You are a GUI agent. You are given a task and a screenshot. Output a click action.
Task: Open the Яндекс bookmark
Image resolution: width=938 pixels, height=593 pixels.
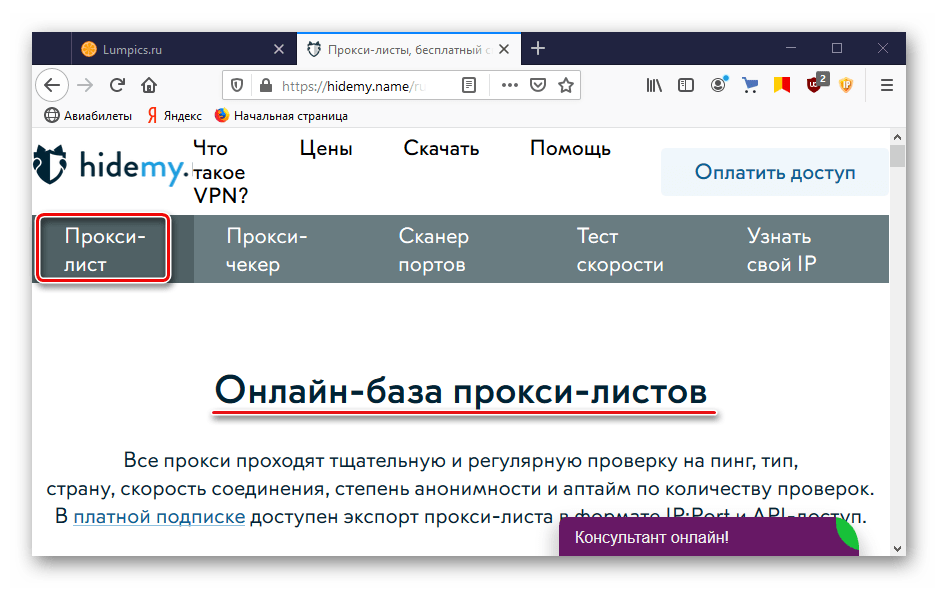click(174, 115)
